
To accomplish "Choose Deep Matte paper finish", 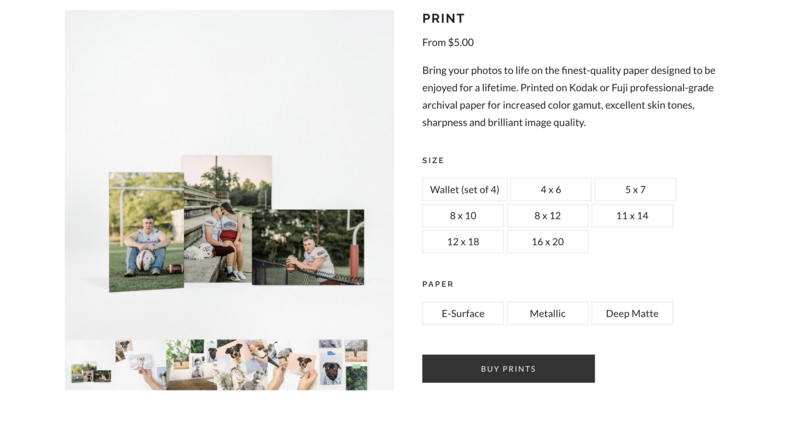I will [x=632, y=313].
